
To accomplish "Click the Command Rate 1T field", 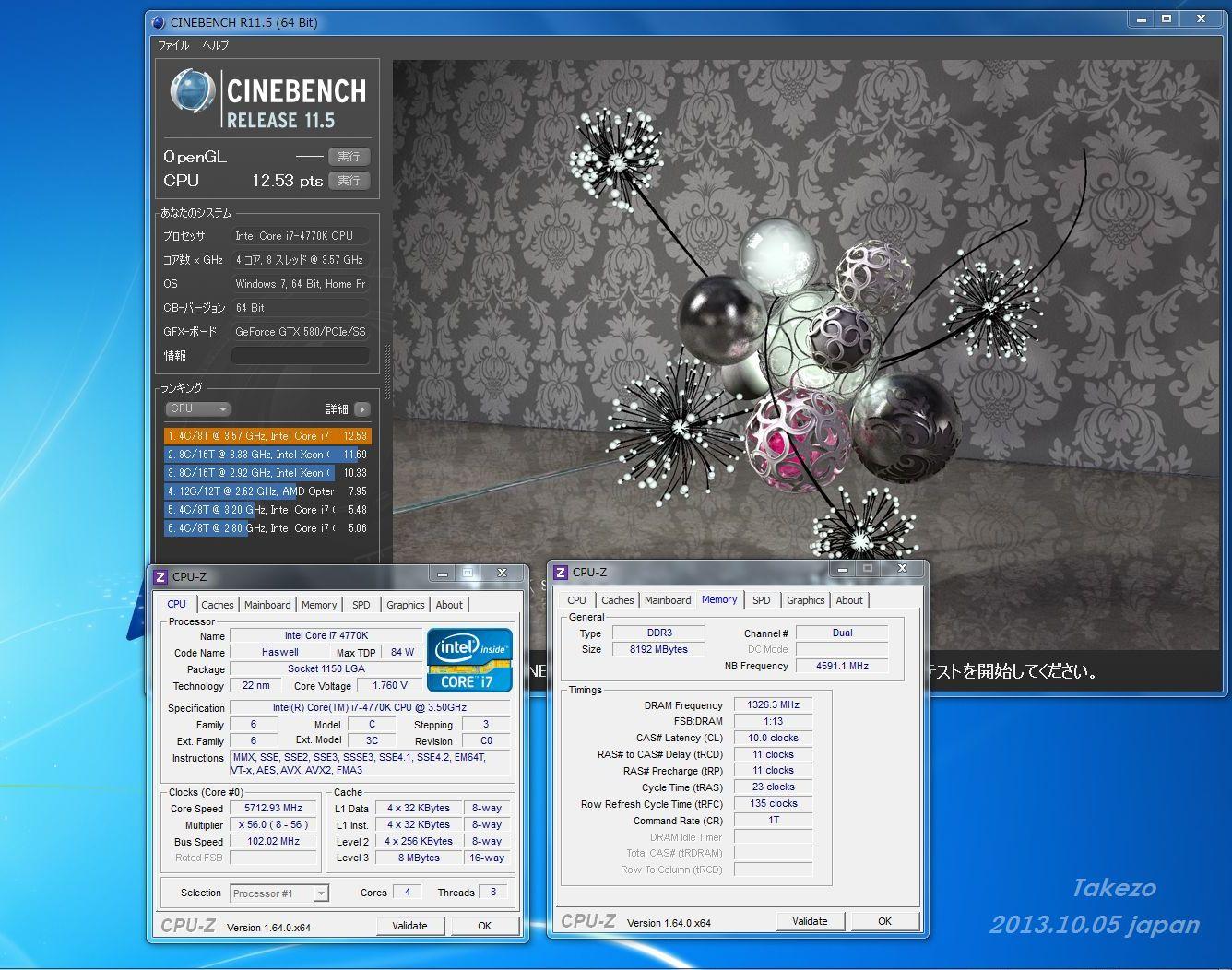I will click(x=774, y=821).
